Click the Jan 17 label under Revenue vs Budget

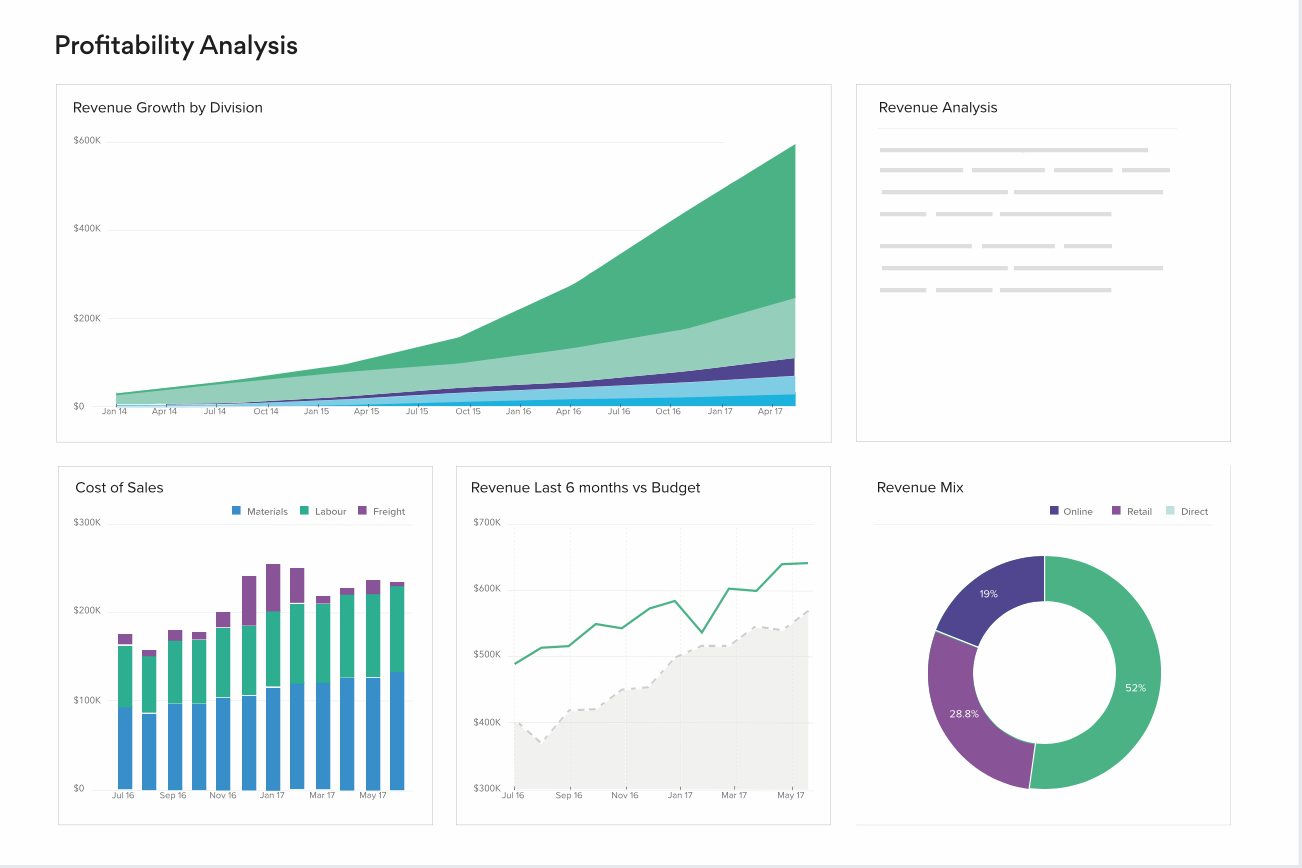pos(680,795)
